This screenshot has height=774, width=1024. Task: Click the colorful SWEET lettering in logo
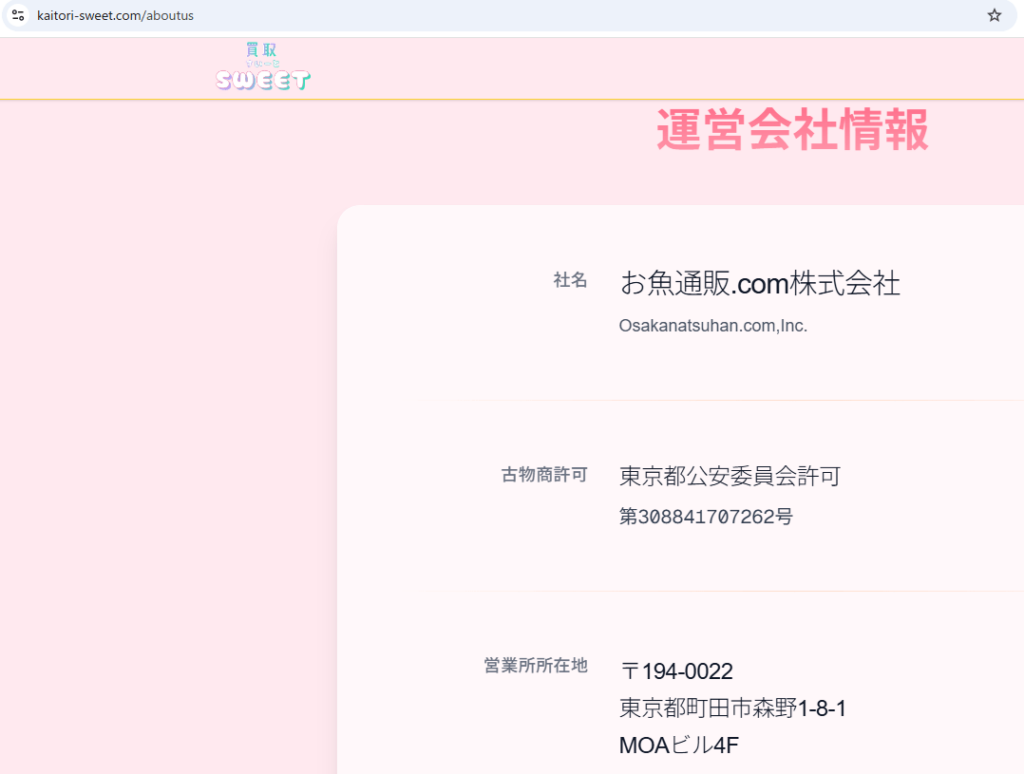(x=263, y=81)
